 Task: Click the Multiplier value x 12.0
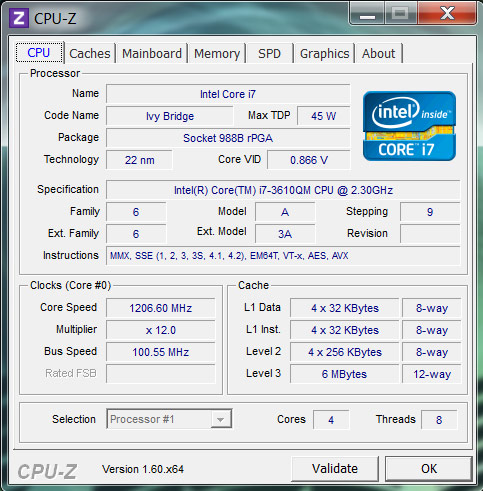click(161, 330)
